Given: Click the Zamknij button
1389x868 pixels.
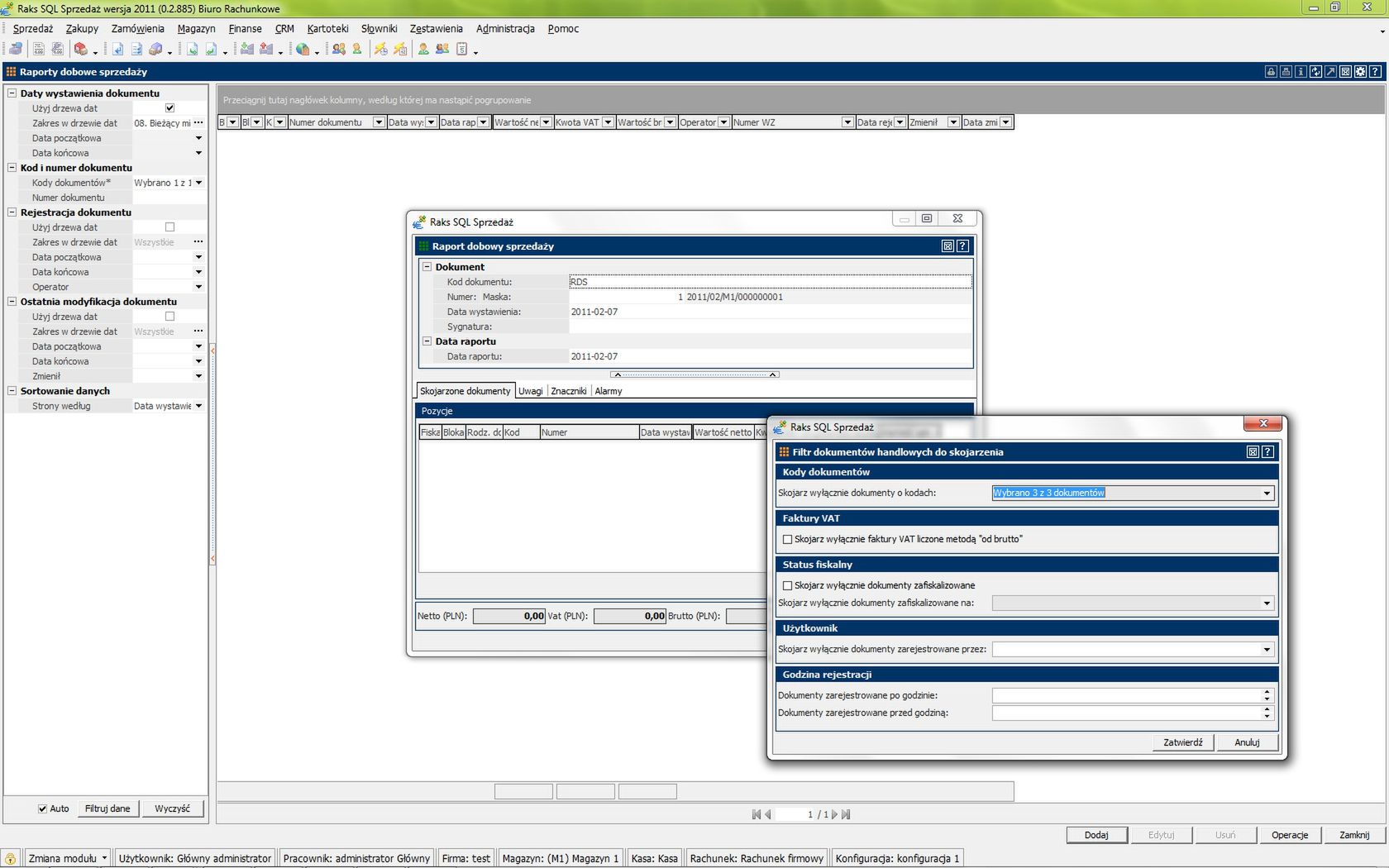Looking at the screenshot, I should point(1354,835).
